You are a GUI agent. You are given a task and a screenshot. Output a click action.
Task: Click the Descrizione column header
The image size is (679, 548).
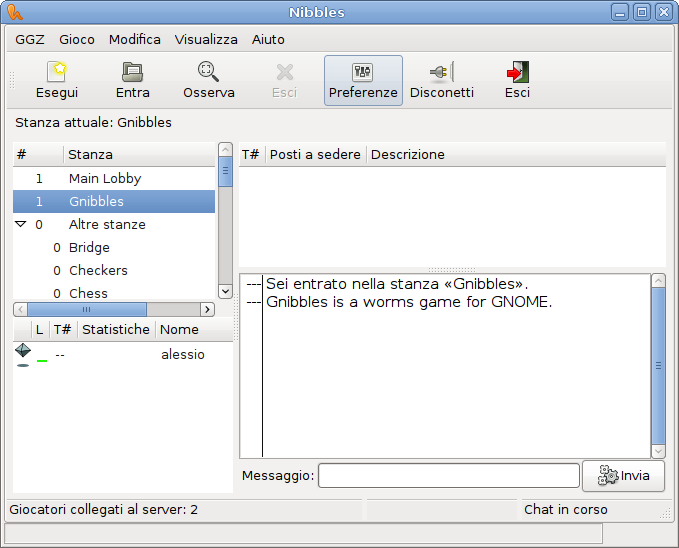(516, 154)
